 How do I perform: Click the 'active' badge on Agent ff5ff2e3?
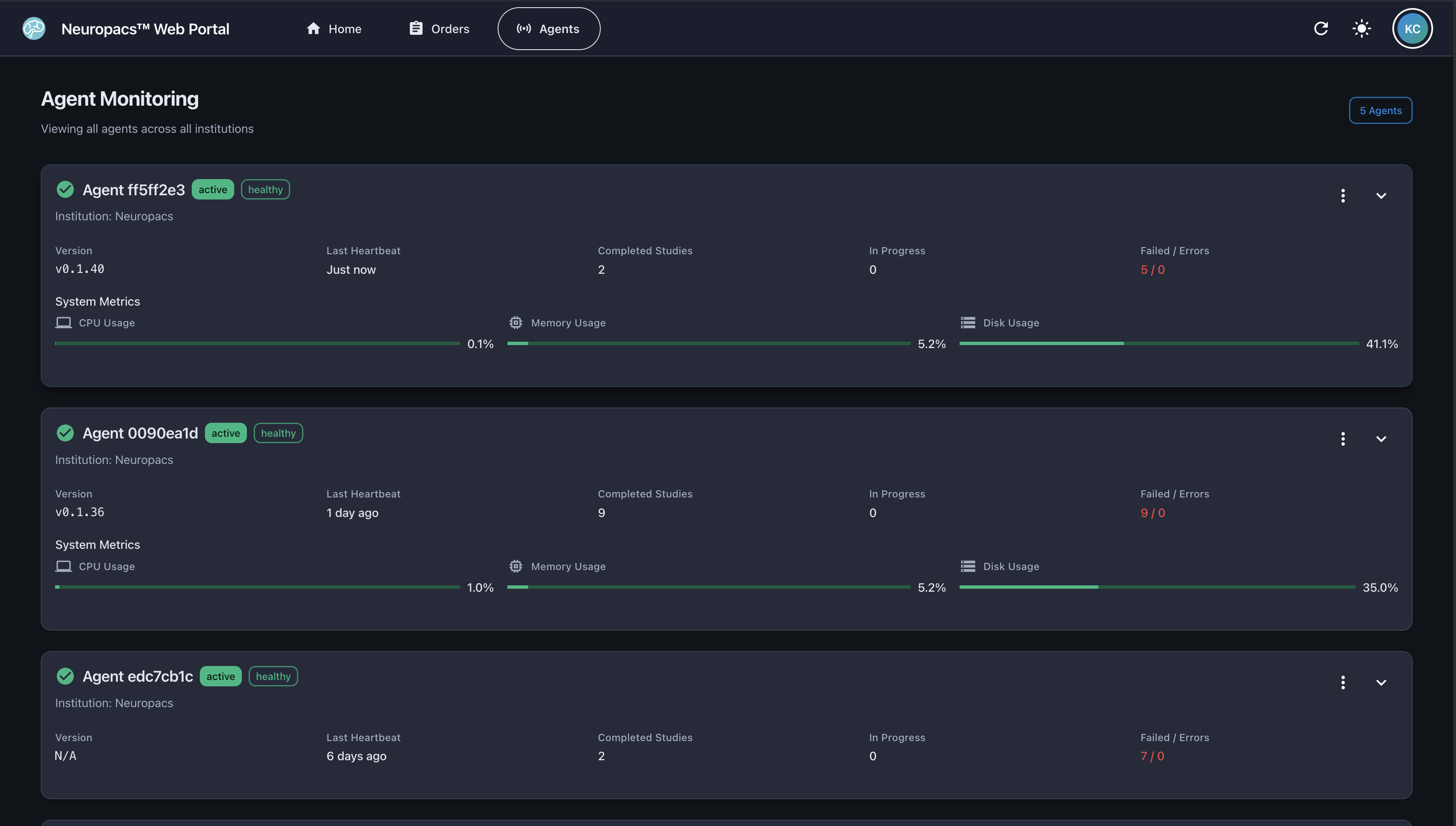[213, 189]
